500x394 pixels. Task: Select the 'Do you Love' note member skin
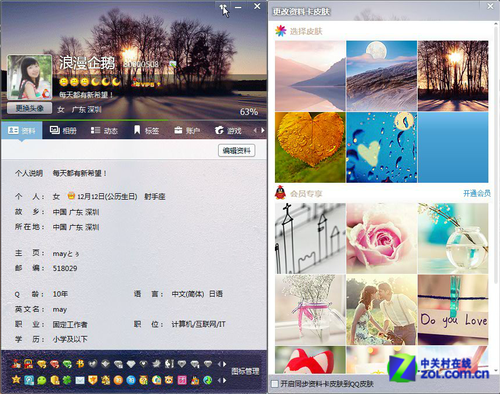point(453,310)
